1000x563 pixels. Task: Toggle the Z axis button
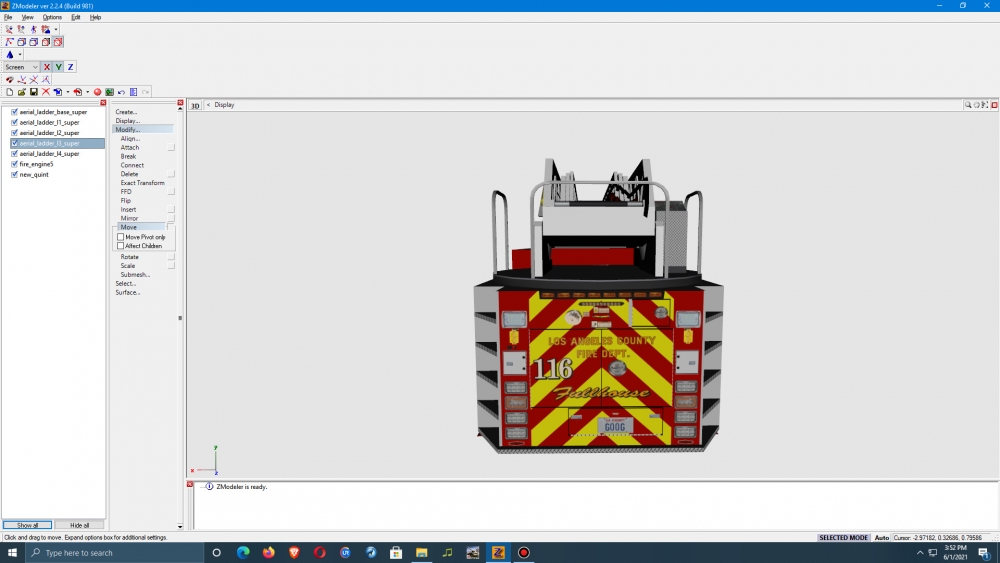pos(71,67)
